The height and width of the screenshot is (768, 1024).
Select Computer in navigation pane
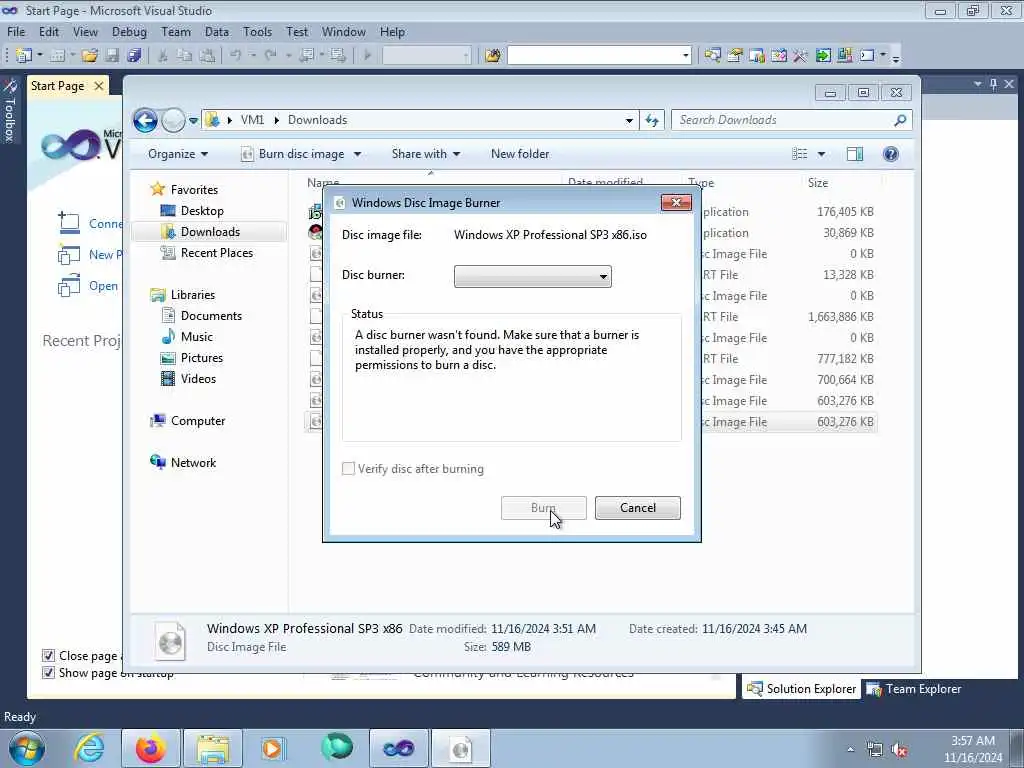(198, 421)
